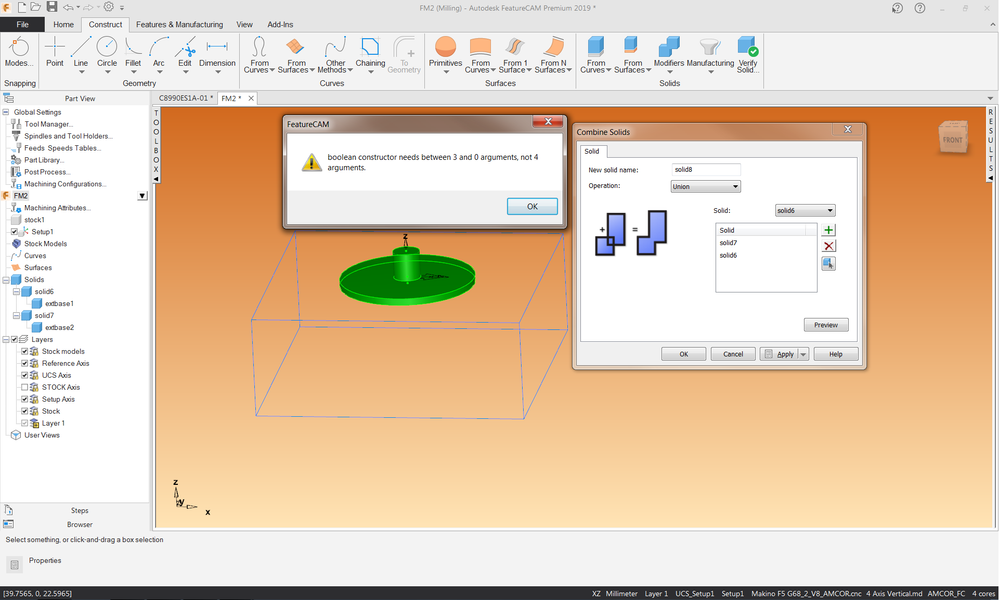Click Cancel in Combine Solids dialog

click(x=733, y=354)
